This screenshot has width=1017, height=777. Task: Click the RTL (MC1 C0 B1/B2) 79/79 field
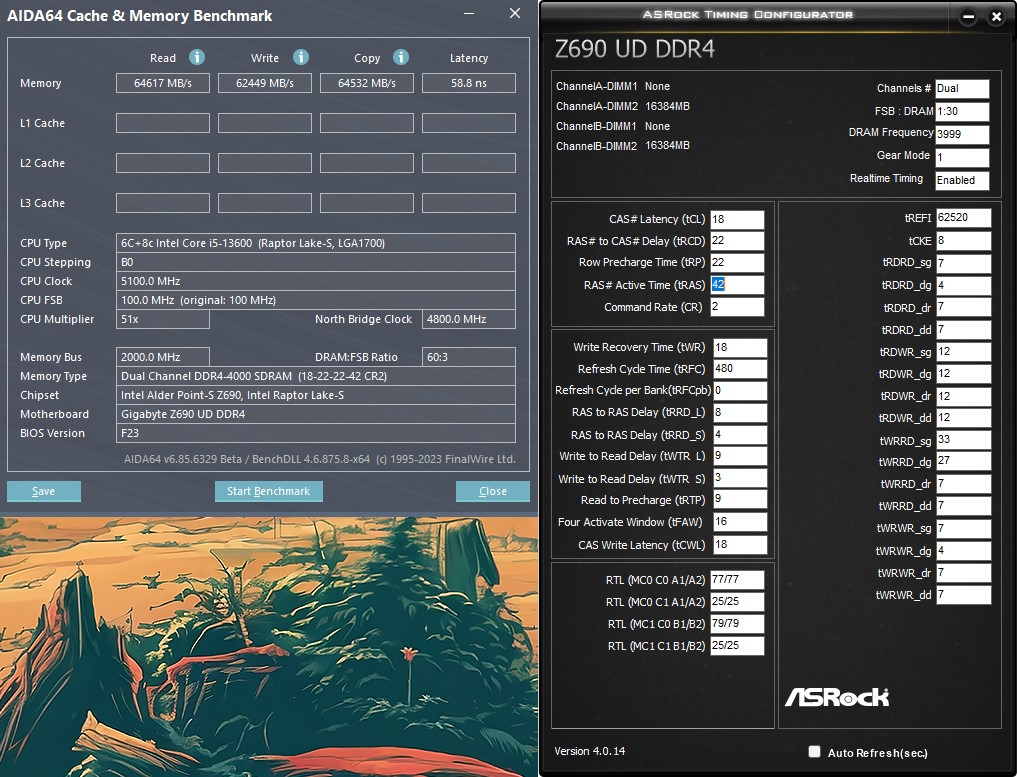(737, 623)
